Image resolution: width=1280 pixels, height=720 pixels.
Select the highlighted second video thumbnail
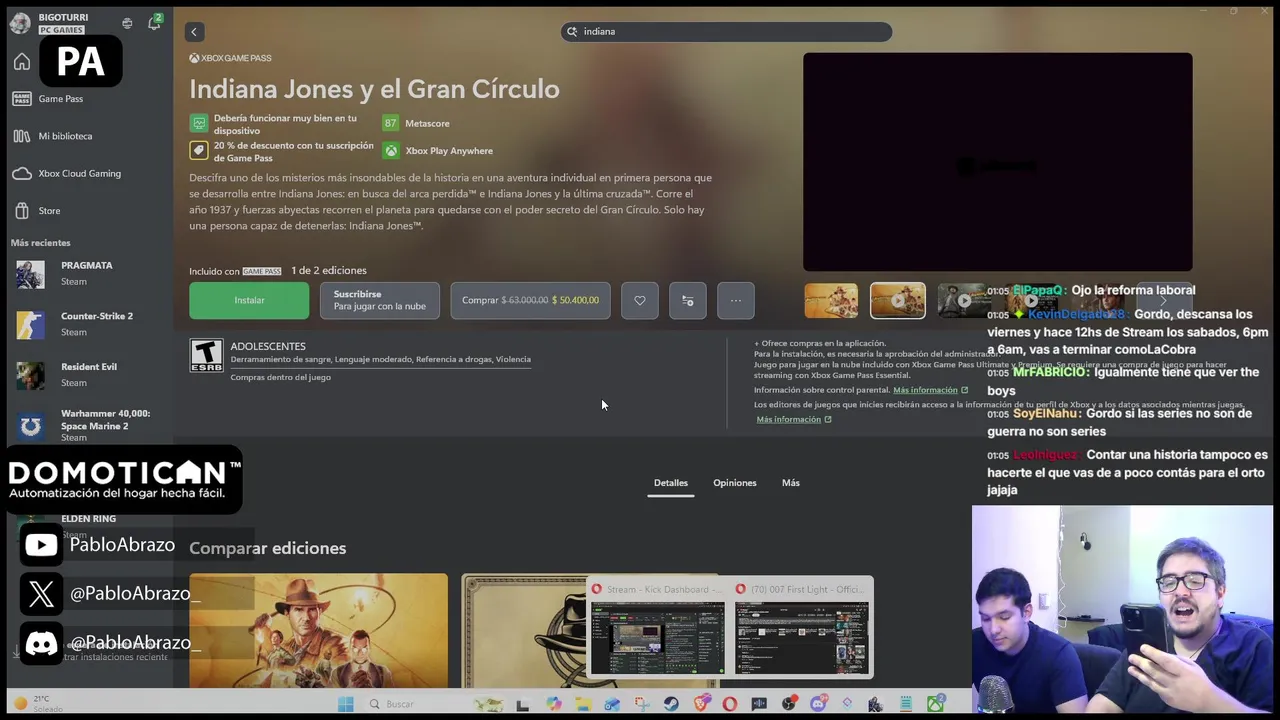coord(898,301)
